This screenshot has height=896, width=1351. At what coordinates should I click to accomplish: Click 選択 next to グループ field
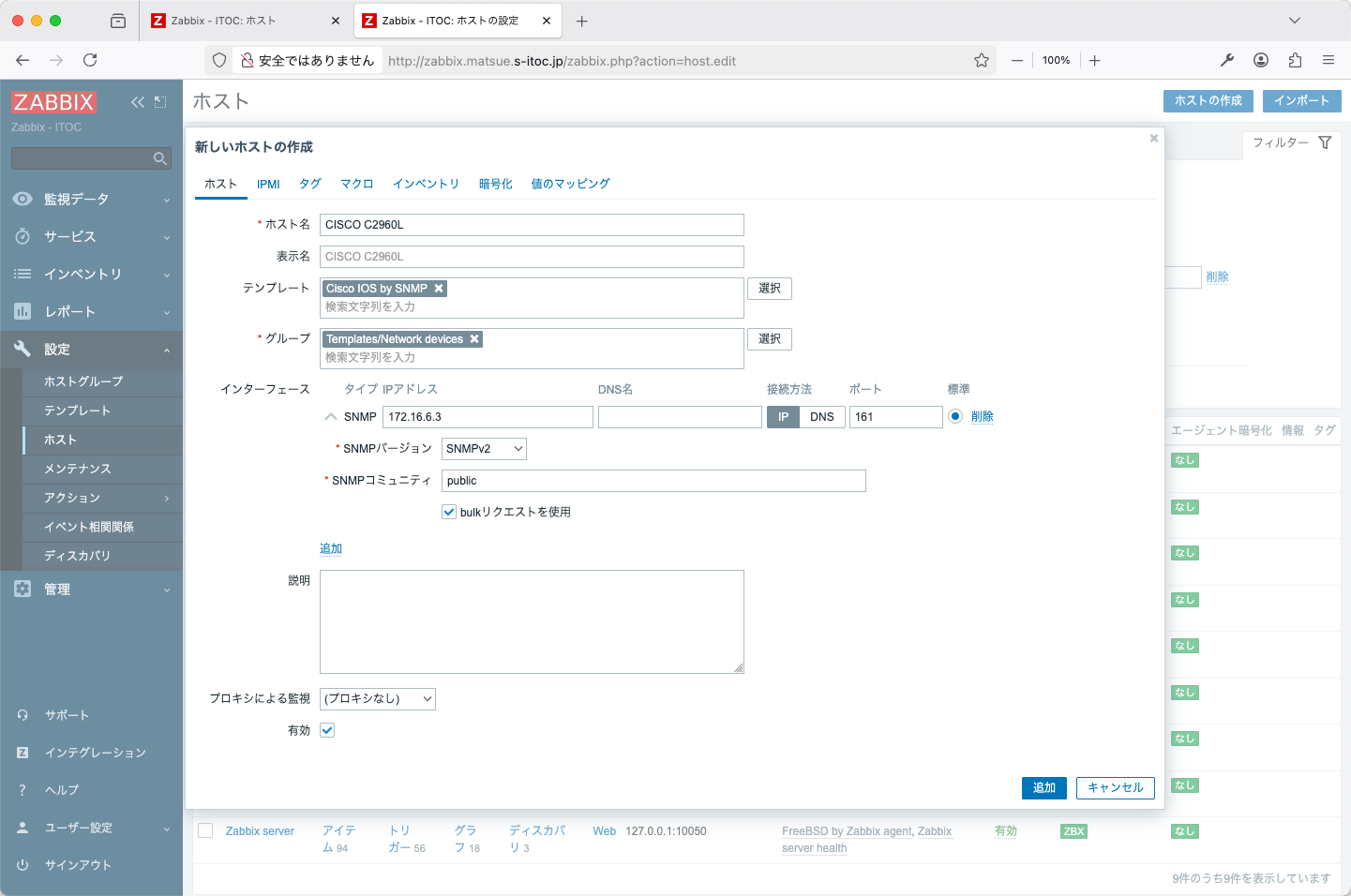pos(770,339)
